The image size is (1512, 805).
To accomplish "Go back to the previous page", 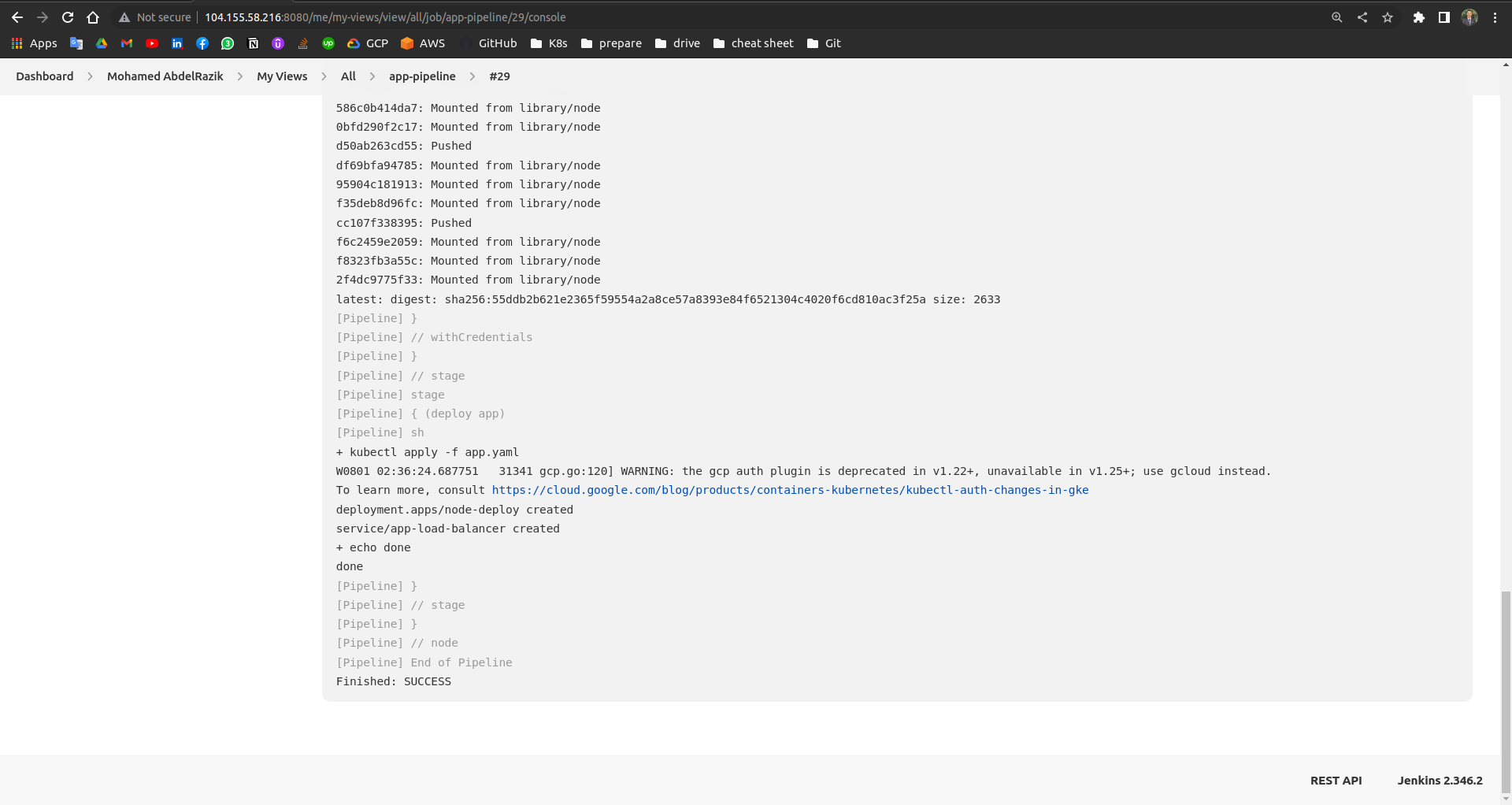I will 17,17.
